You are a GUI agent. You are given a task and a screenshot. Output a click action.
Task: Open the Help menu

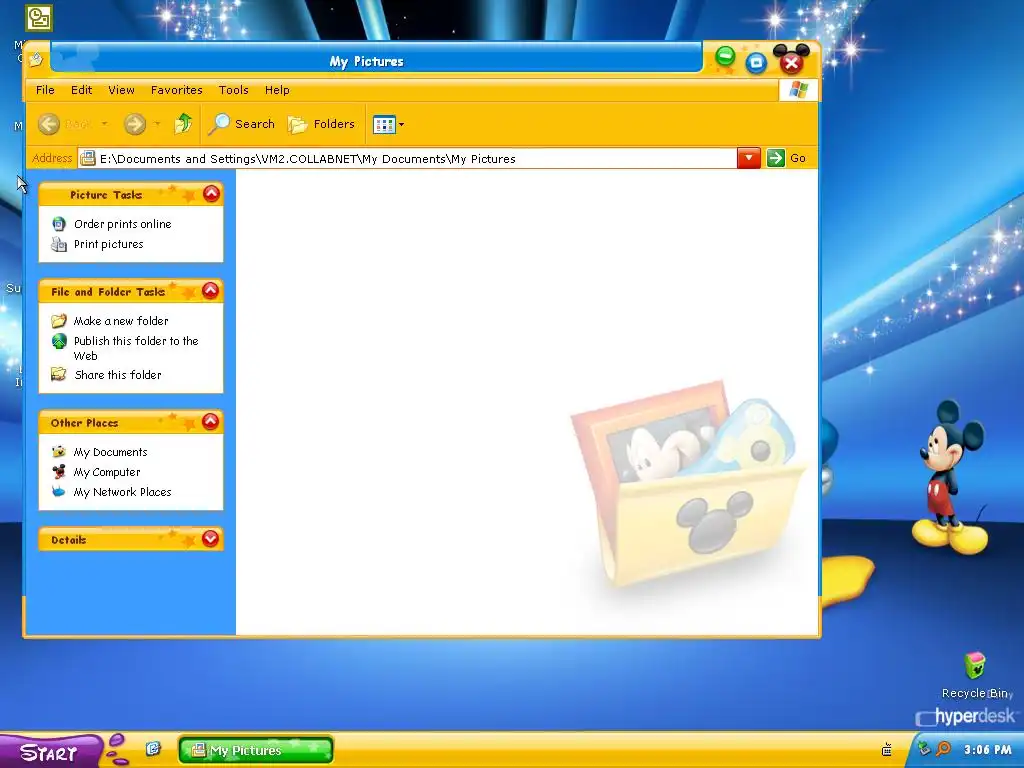tap(277, 90)
